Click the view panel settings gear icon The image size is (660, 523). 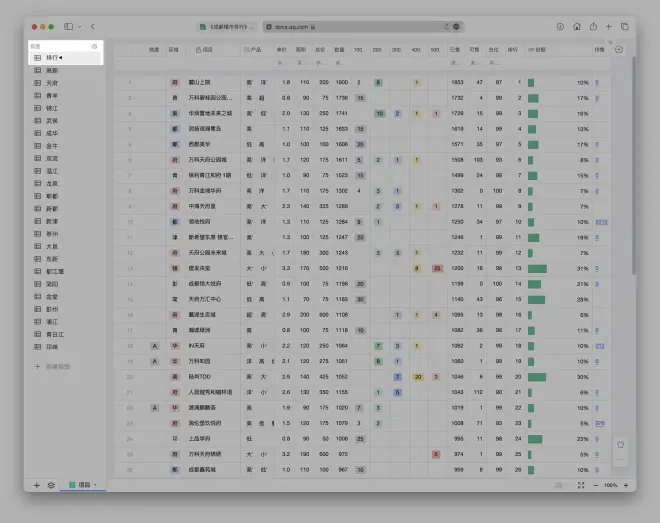(95, 46)
